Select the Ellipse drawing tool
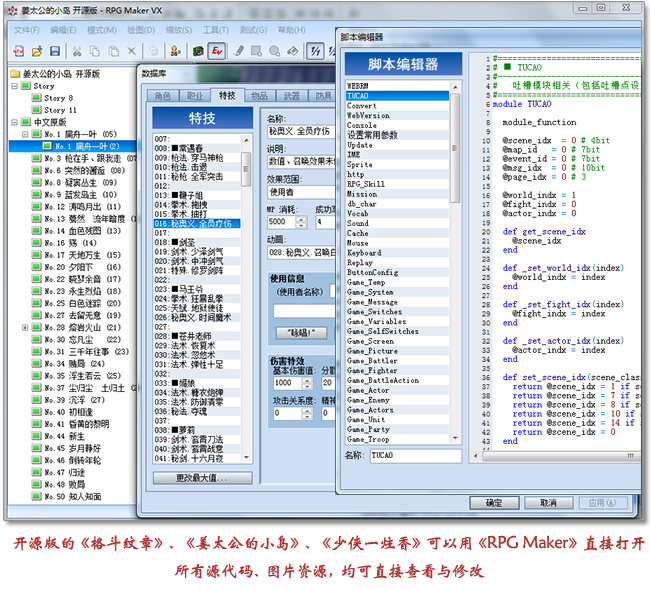 click(x=274, y=51)
